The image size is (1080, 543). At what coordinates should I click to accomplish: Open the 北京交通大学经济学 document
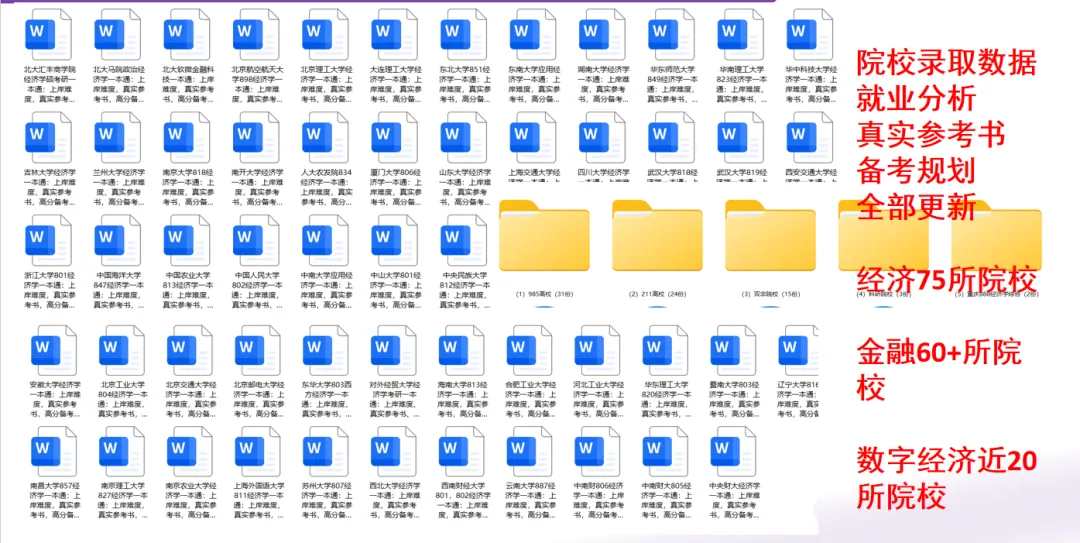[190, 350]
